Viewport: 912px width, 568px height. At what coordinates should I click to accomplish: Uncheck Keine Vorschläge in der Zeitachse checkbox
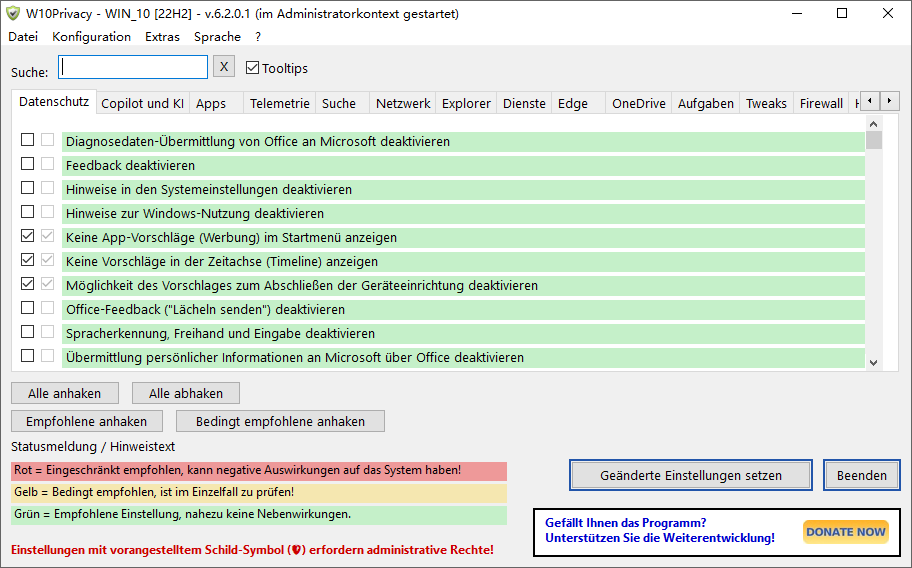(x=27, y=259)
